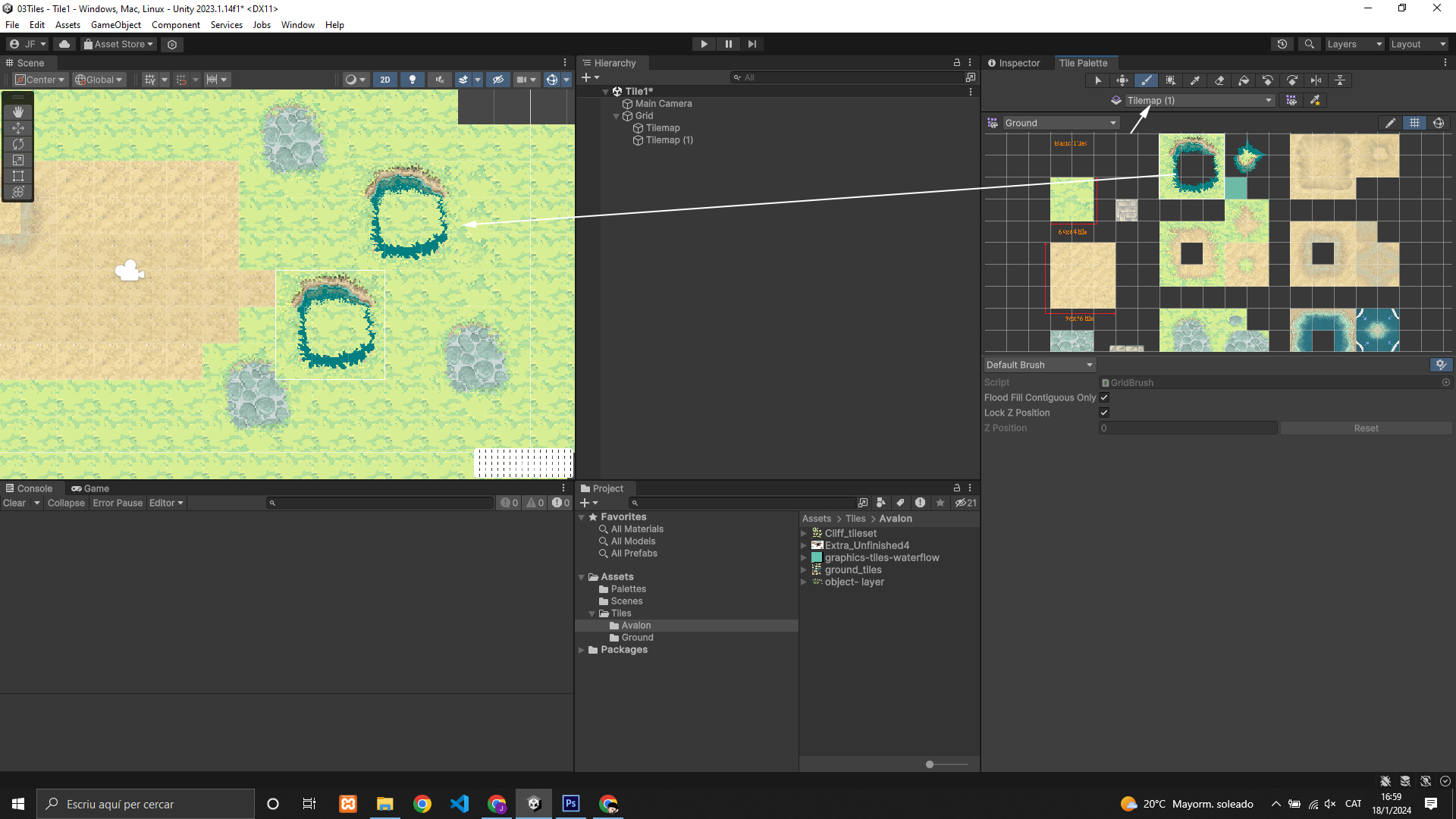This screenshot has height=819, width=1456.
Task: Click the Flip X mirror tool
Action: 1316,80
